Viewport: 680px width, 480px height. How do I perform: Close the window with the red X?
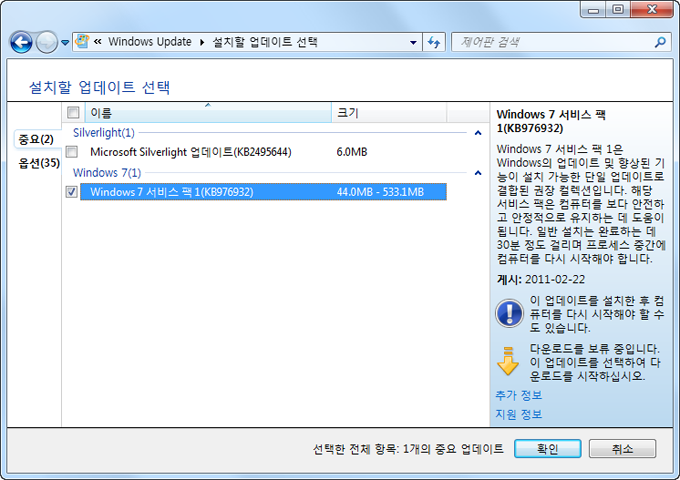(652, 10)
